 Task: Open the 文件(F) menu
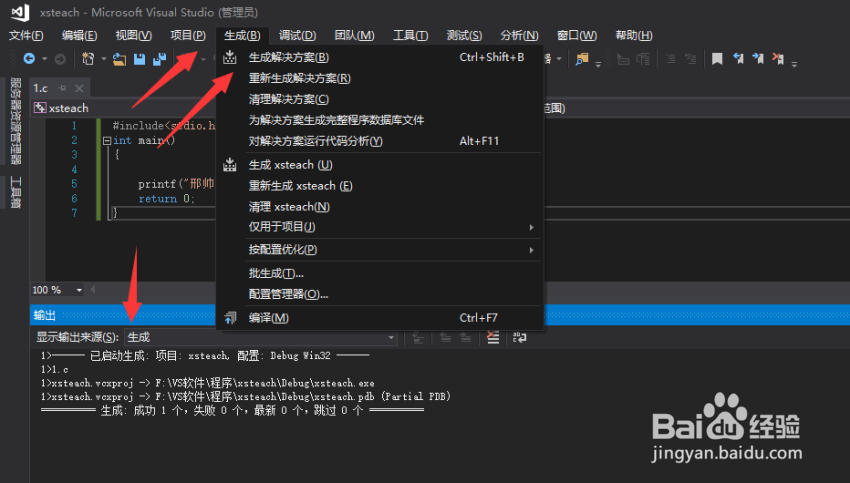[26, 35]
